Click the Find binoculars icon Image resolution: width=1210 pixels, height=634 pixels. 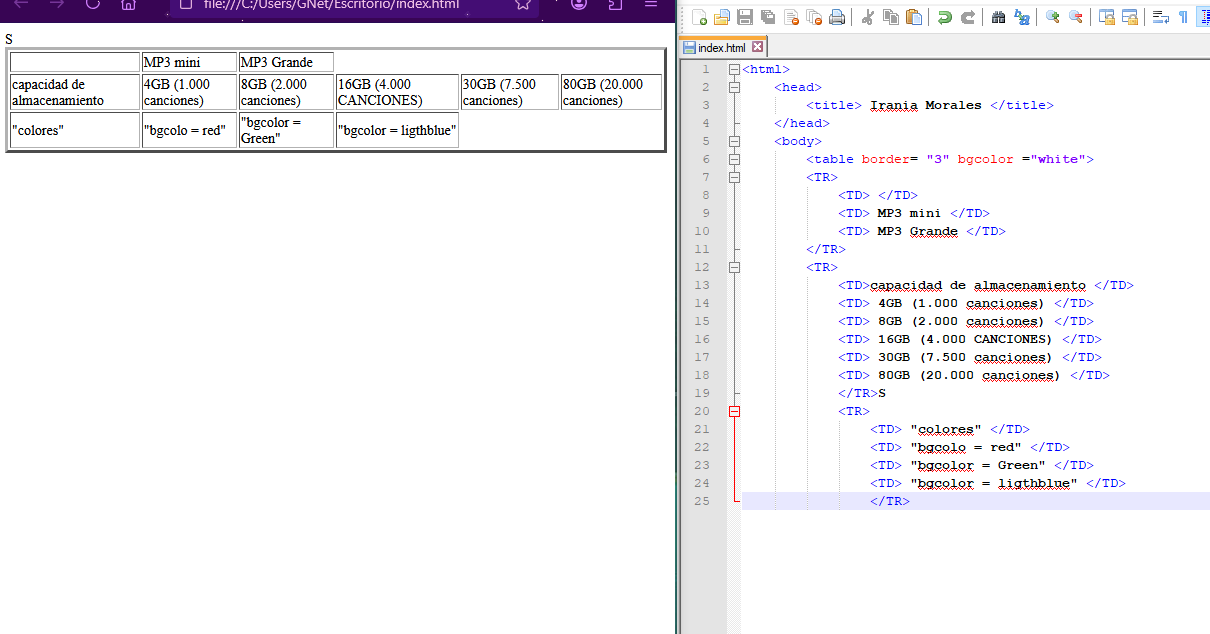pyautogui.click(x=998, y=17)
